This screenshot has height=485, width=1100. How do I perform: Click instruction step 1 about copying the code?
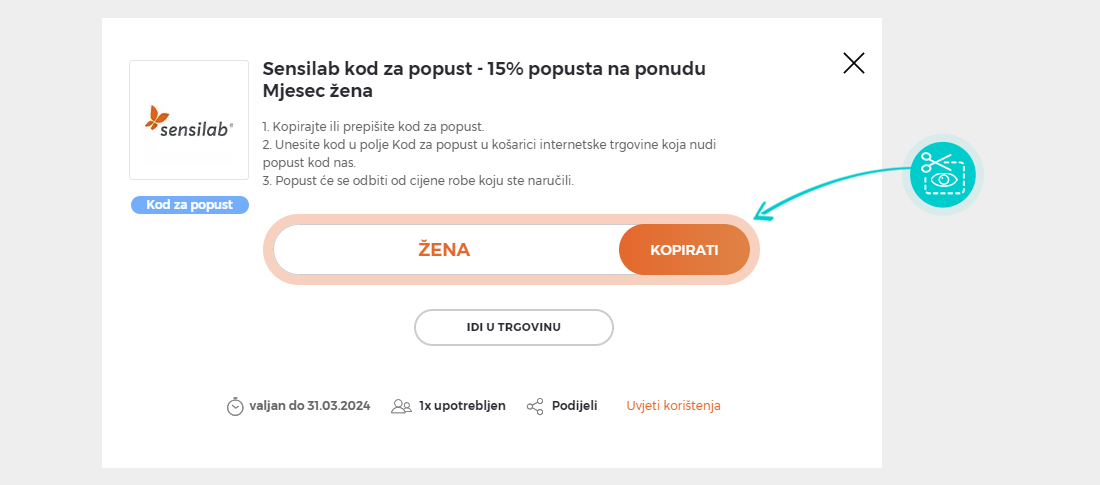373,127
